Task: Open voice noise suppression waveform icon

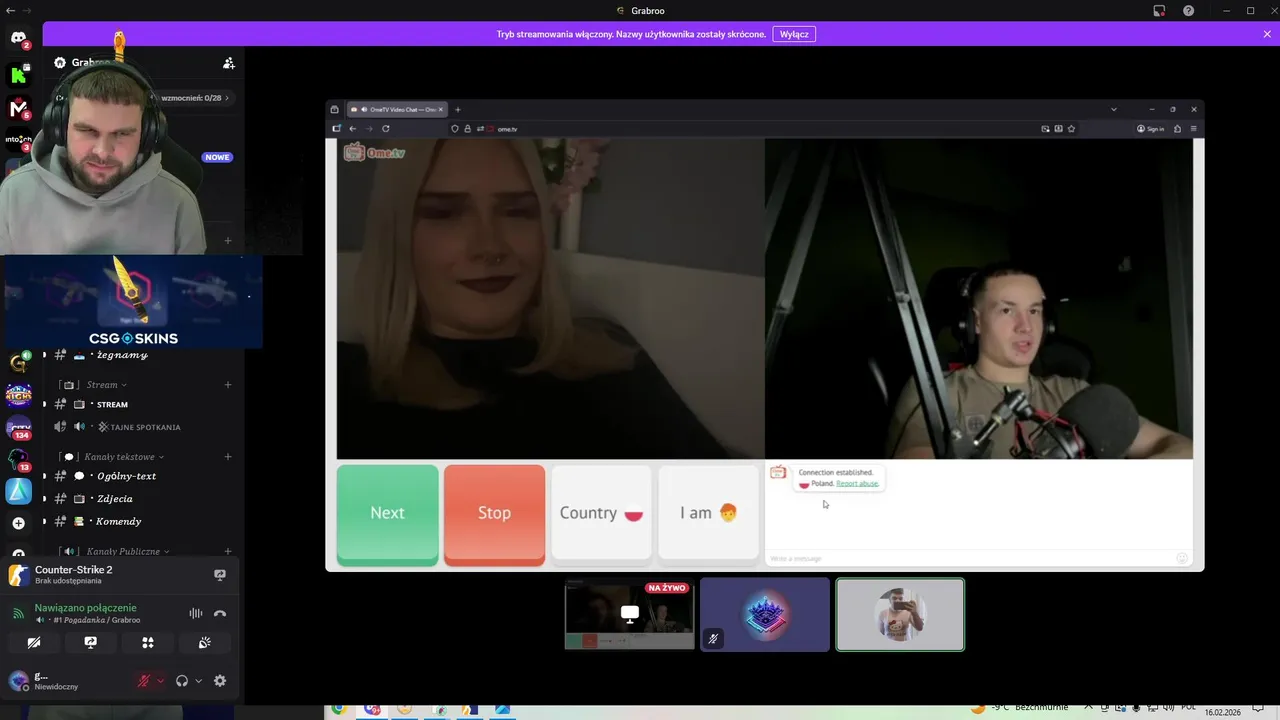Action: [196, 614]
